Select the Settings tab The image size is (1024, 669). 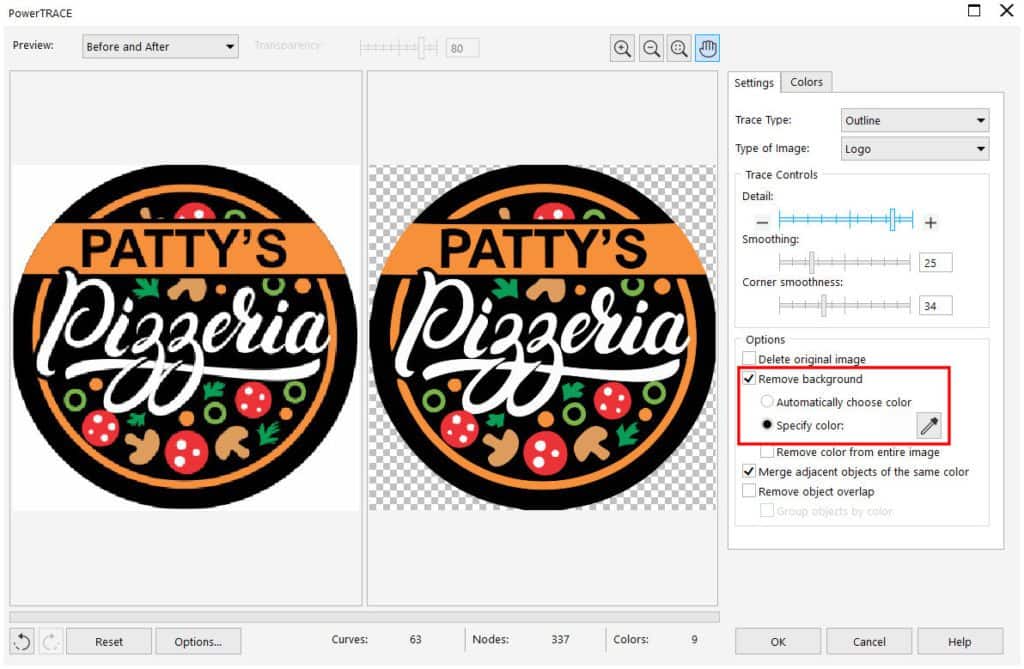(754, 82)
